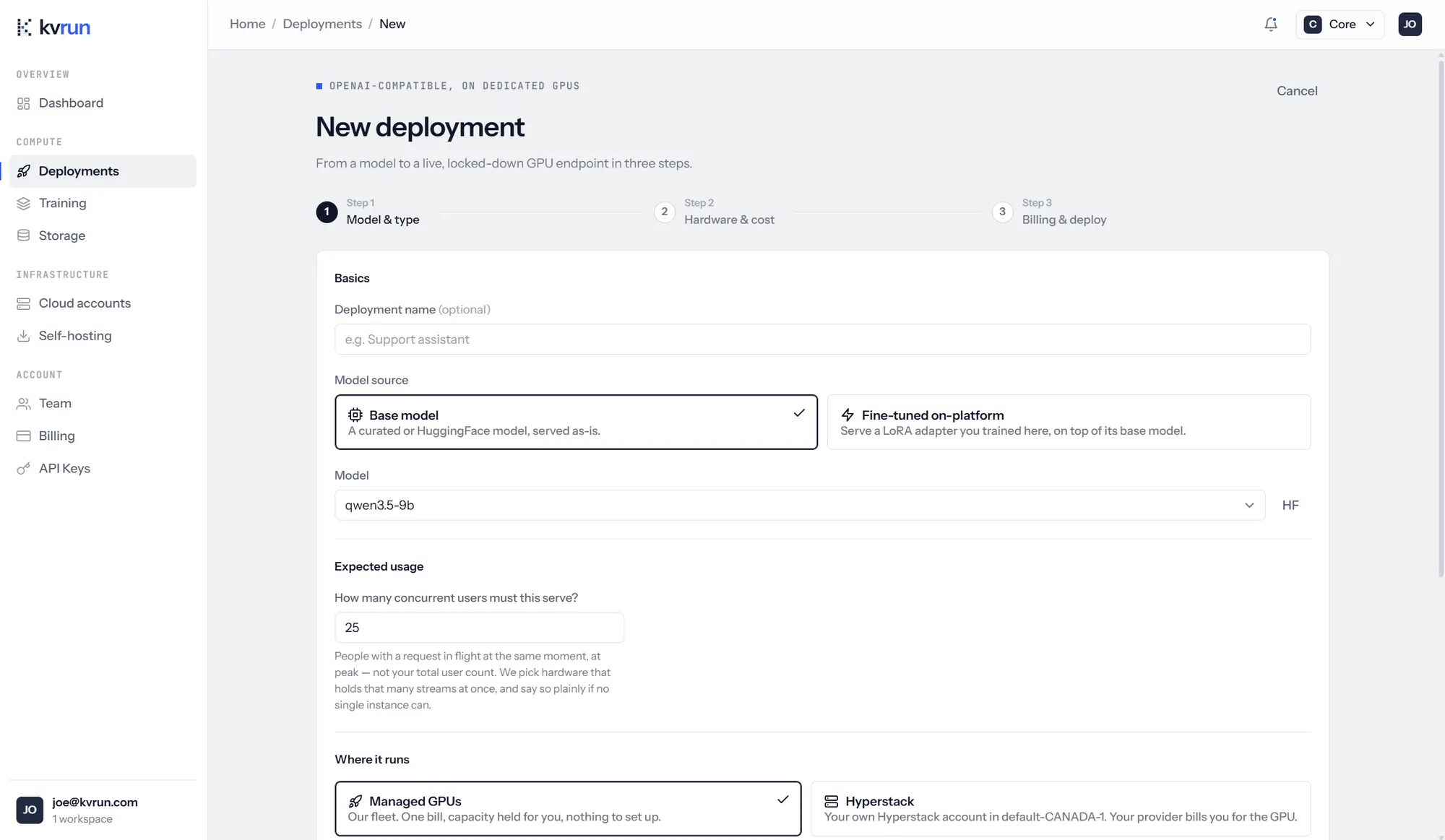Click the Storage database icon

point(24,235)
